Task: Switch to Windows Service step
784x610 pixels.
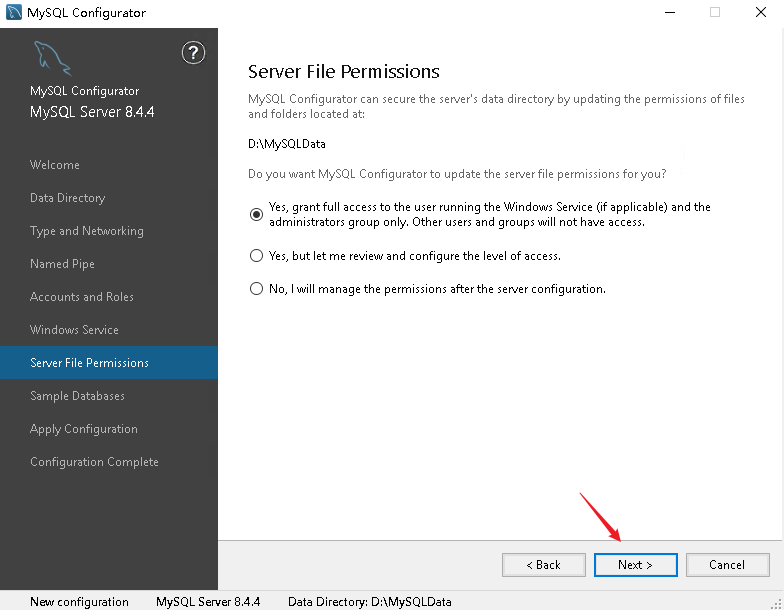Action: click(74, 330)
